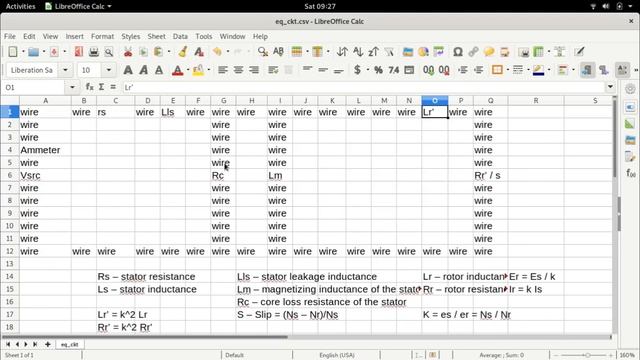640x360 pixels.
Task: Insert chart pie icon
Action: pyautogui.click(x=423, y=52)
